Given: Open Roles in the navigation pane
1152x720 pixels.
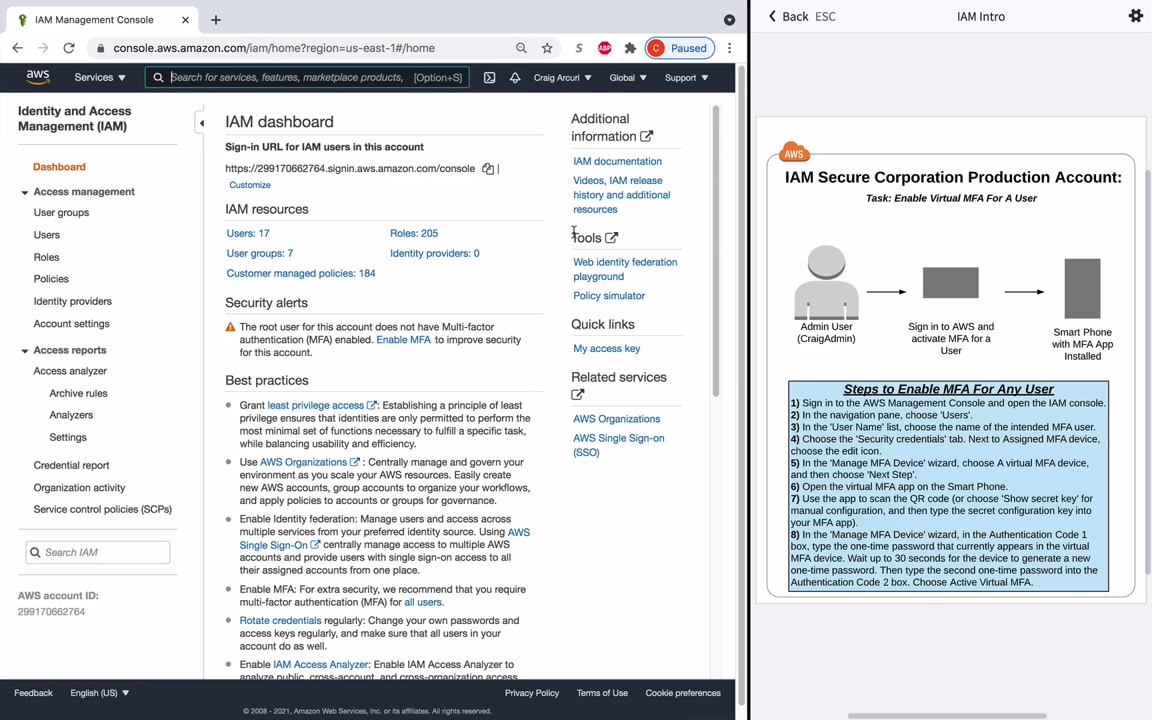Looking at the screenshot, I should (x=46, y=257).
